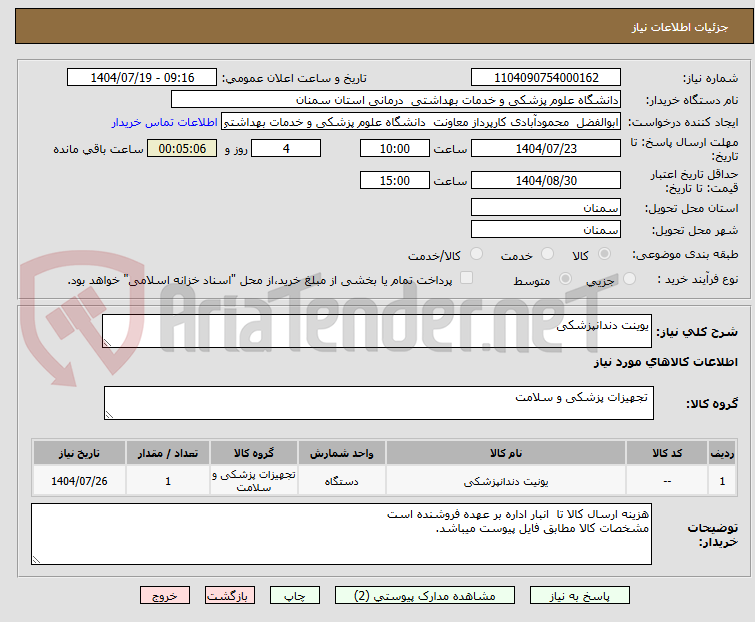This screenshot has width=755, height=622.
Task: Click the 'گروه کالا' textarea
Action: (x=379, y=402)
